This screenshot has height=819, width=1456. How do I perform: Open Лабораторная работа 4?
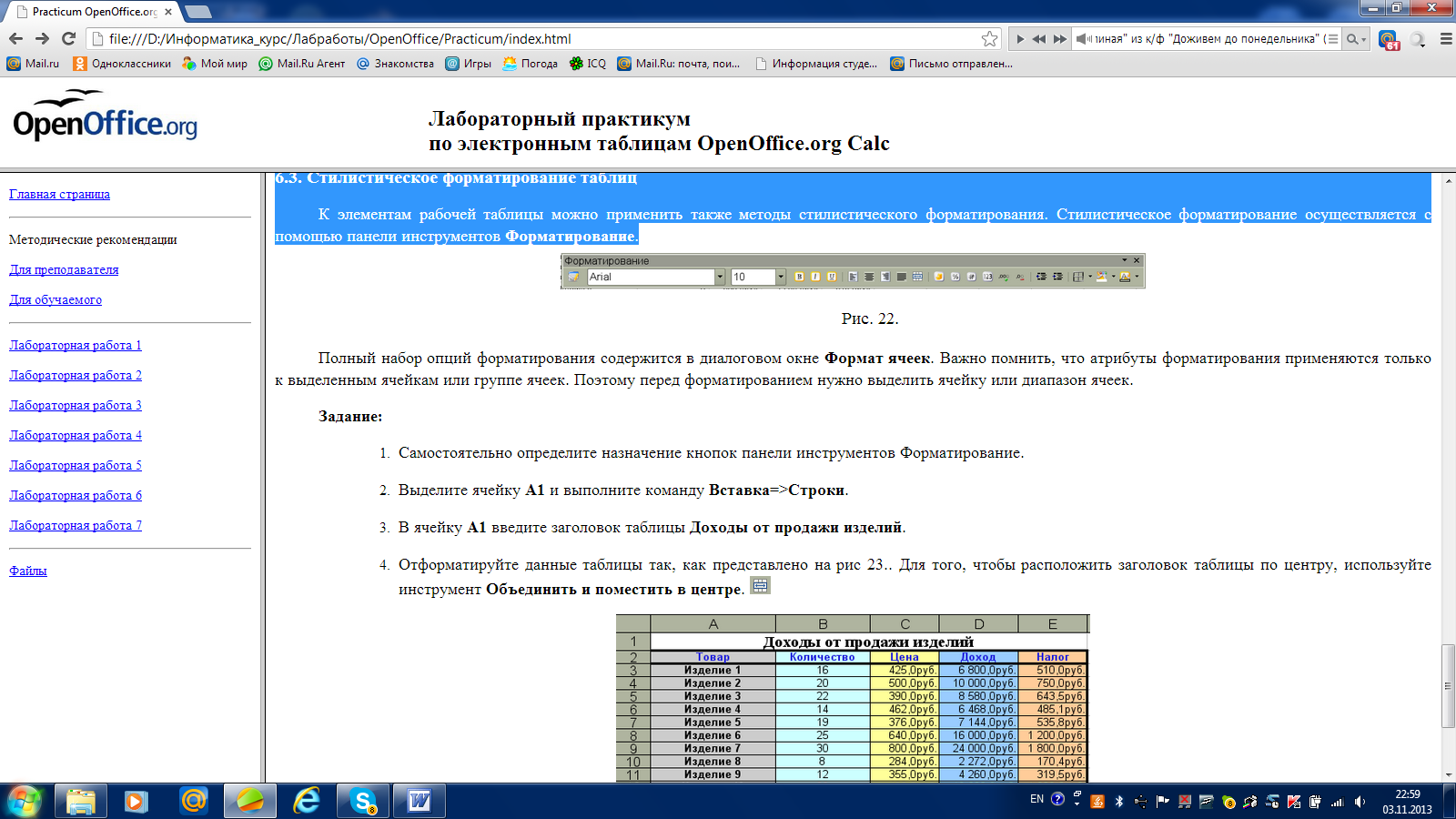tap(76, 435)
